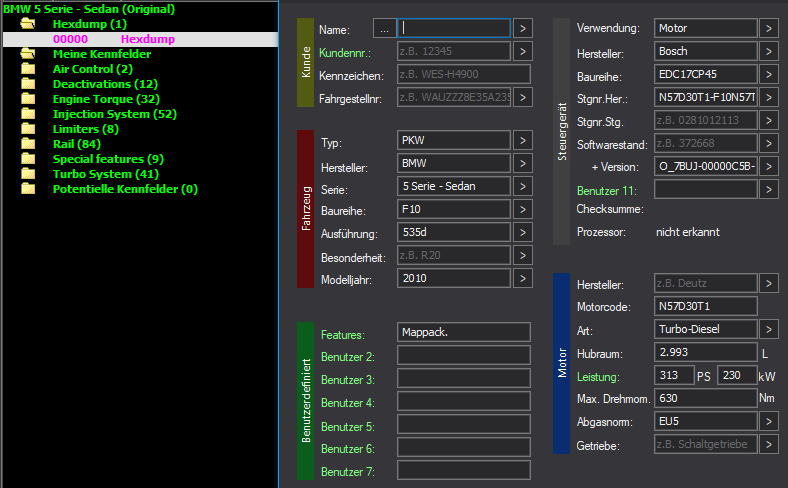Open the Rail (84) label
Viewport: 788px width, 488px height.
[77, 144]
